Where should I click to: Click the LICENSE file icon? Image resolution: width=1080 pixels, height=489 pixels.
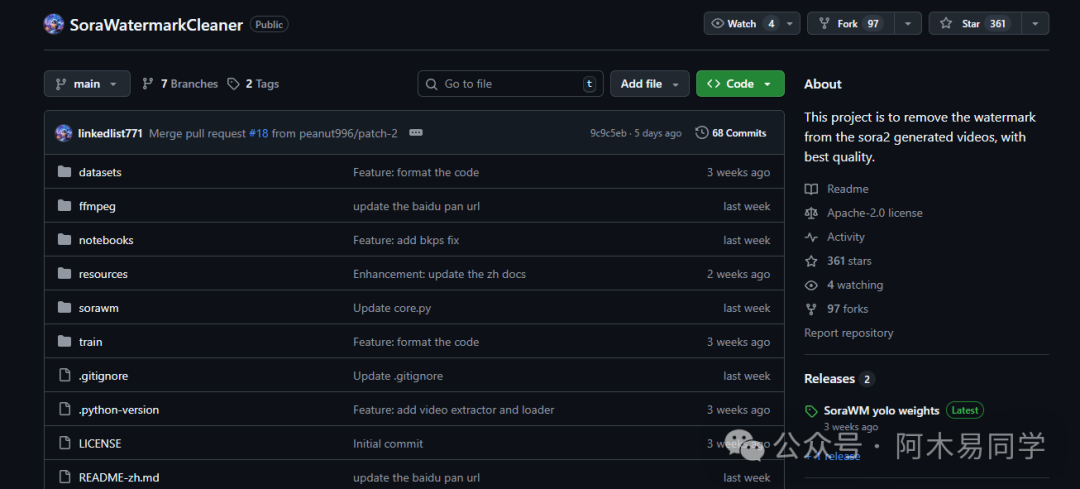pos(65,444)
